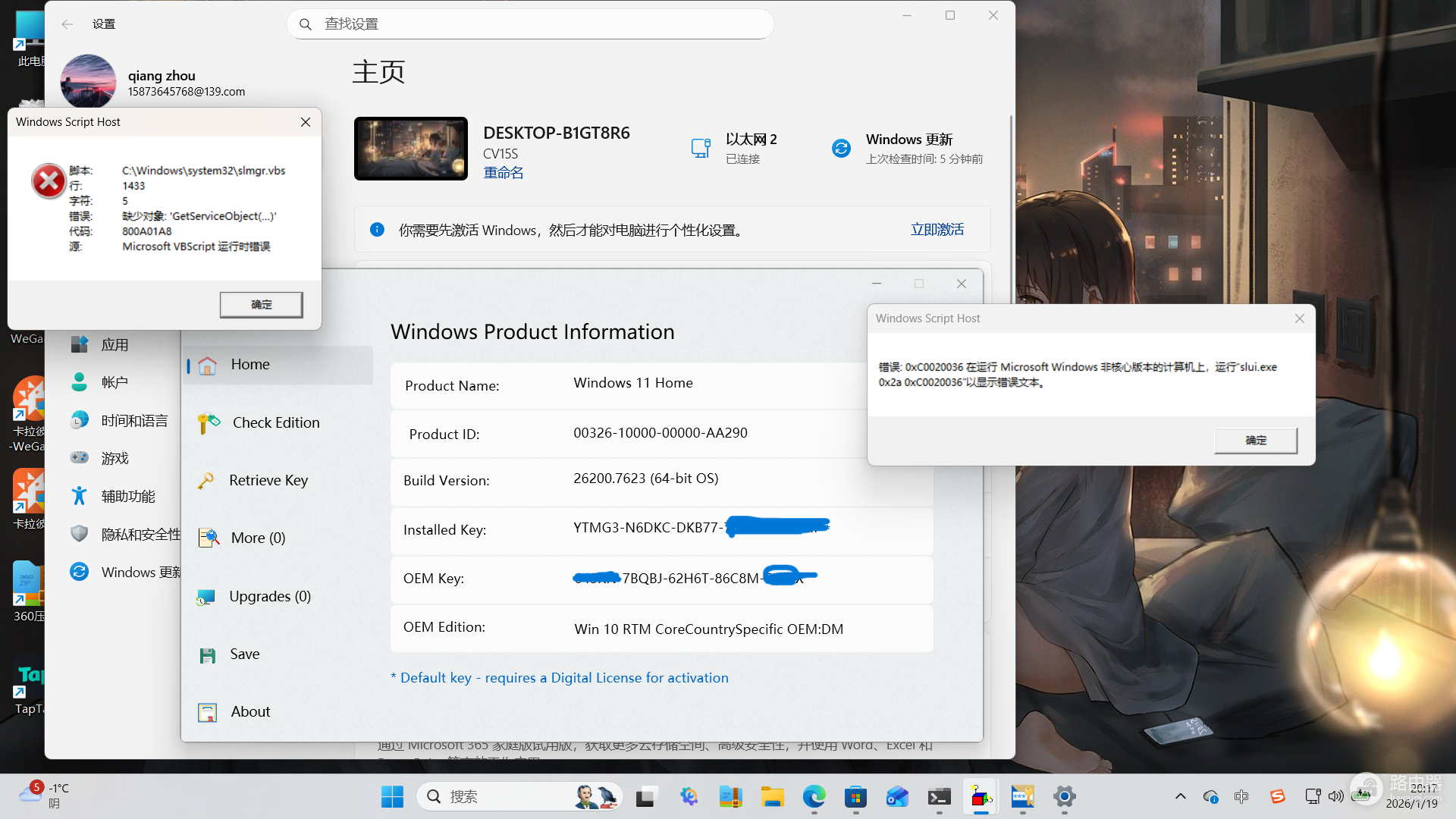Open Windows 更新 status at the top
This screenshot has height=819, width=1456.
click(x=908, y=149)
